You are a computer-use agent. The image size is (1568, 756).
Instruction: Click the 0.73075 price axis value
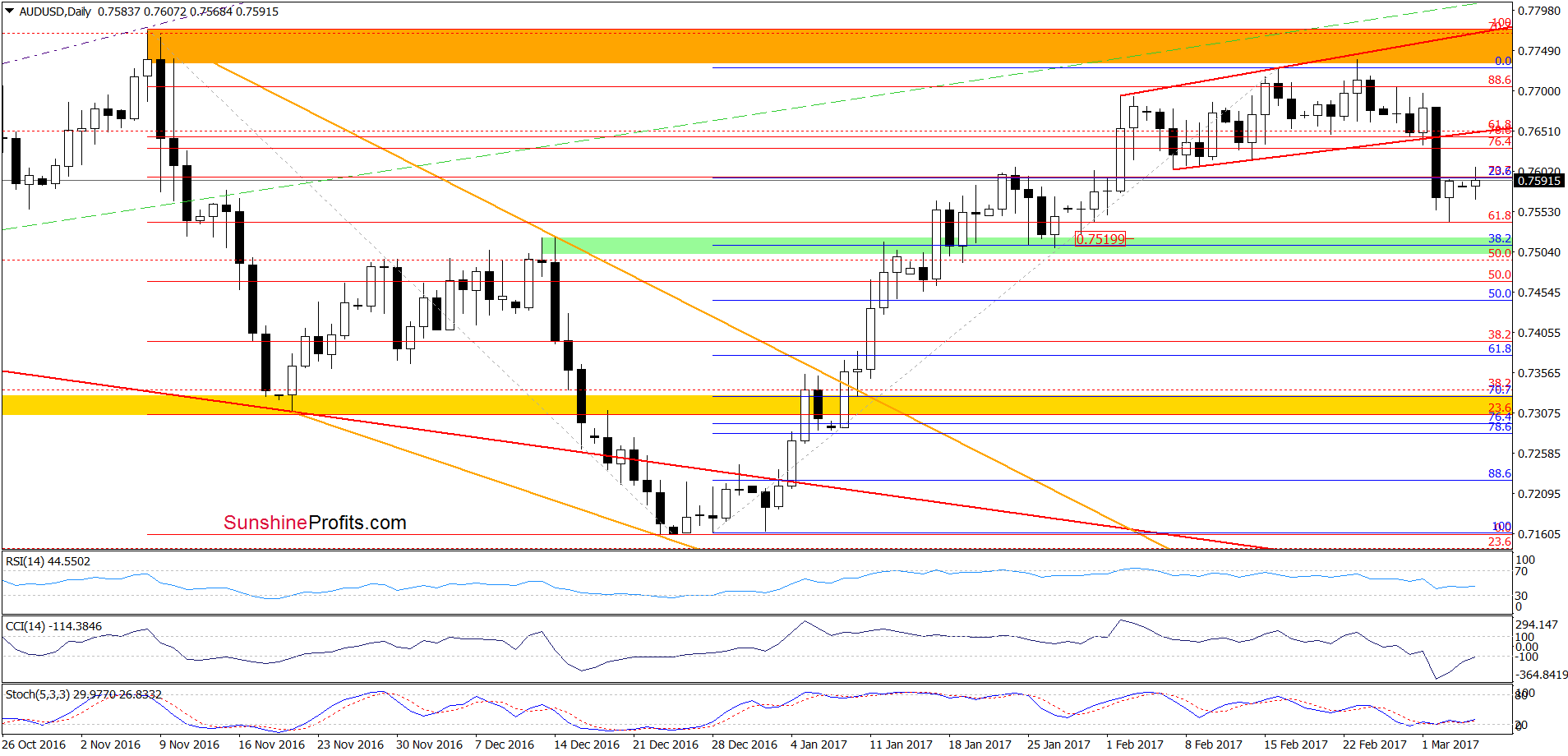(x=1538, y=413)
